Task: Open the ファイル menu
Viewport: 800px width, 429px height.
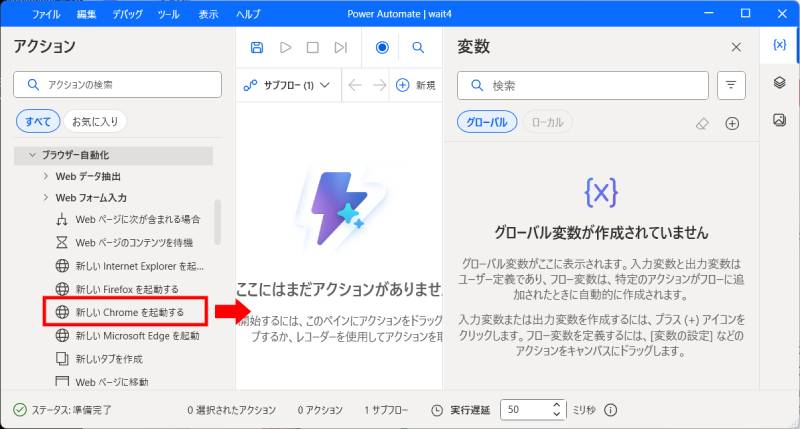Action: tap(46, 14)
